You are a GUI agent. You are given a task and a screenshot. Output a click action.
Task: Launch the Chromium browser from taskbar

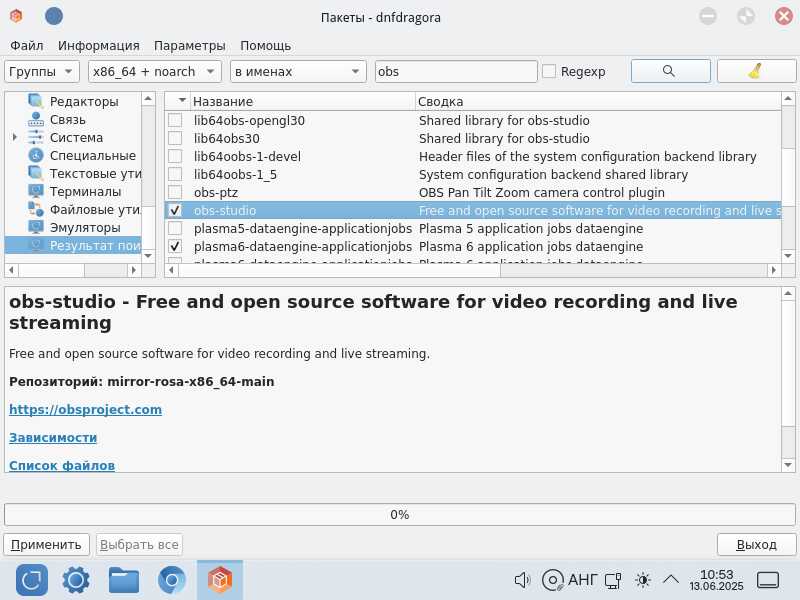click(x=172, y=580)
